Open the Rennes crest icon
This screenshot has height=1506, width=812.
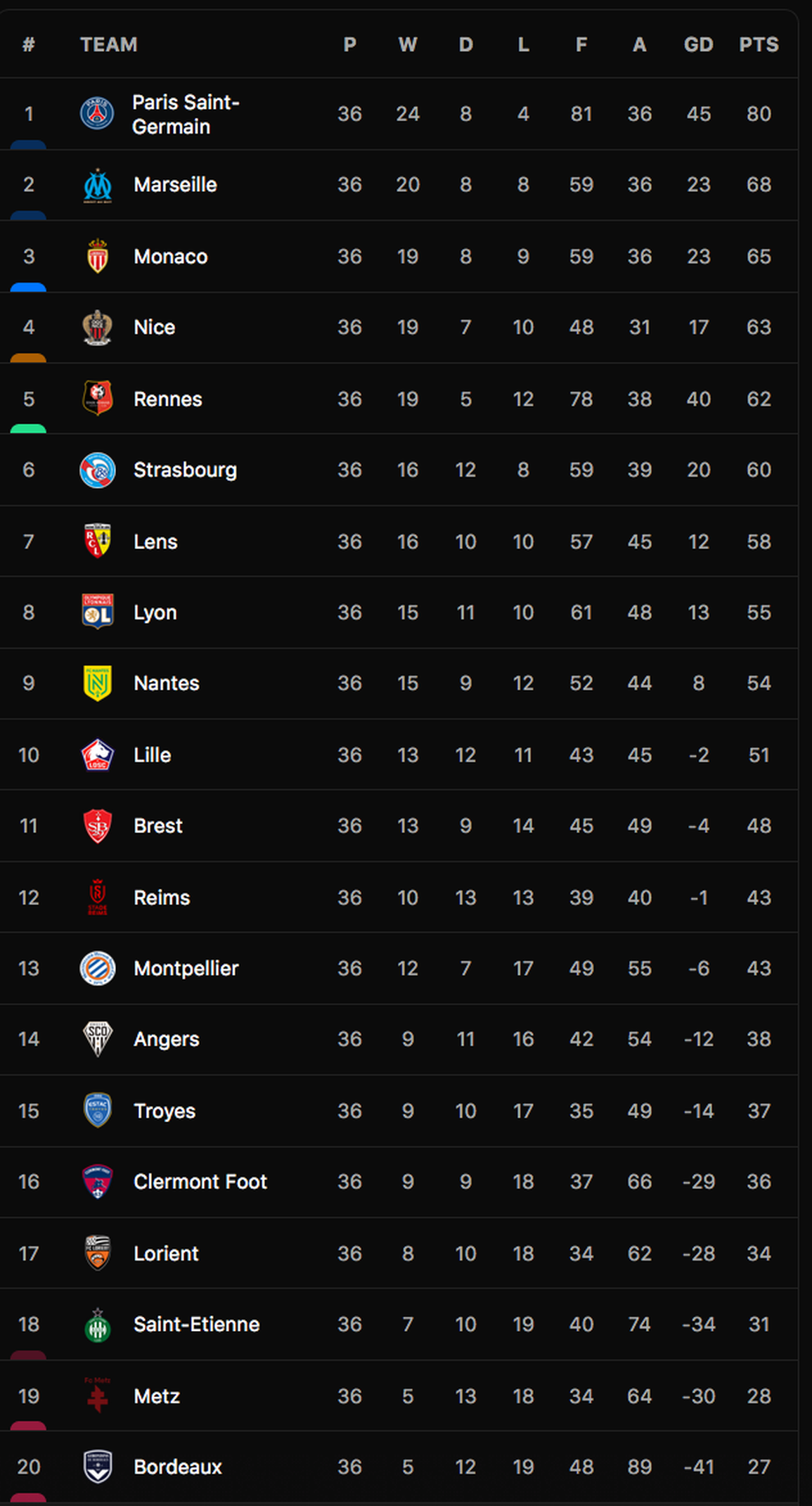(98, 399)
